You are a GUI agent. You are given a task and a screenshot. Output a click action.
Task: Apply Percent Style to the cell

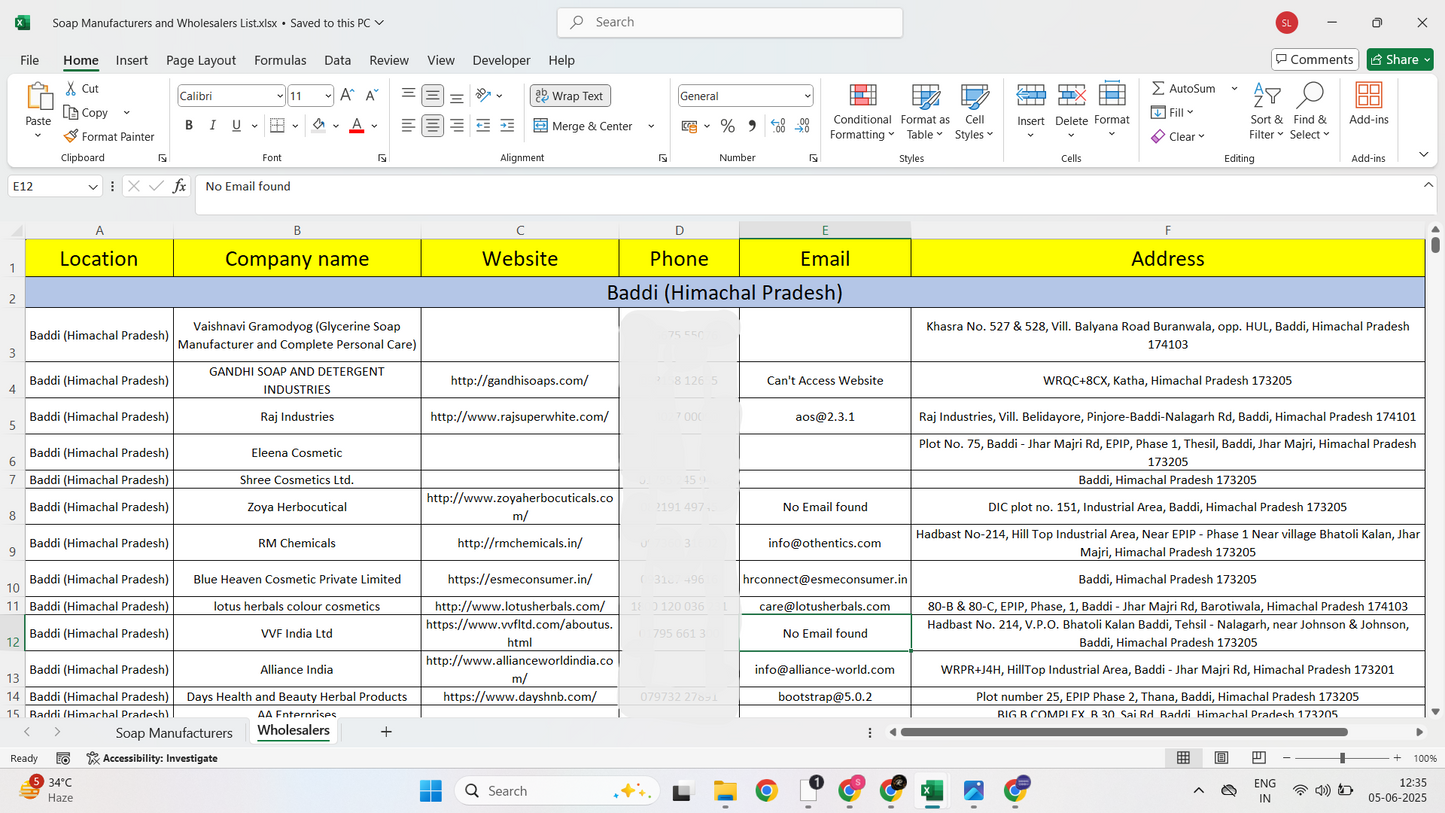[728, 126]
